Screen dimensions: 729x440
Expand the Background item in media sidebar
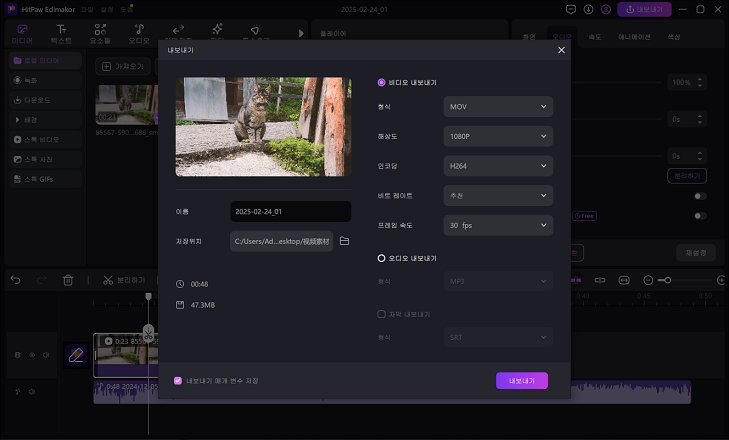[45, 120]
